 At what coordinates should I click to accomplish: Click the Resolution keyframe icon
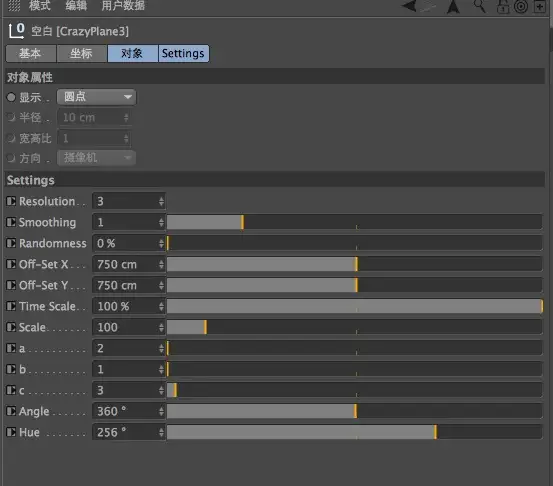pyautogui.click(x=11, y=201)
